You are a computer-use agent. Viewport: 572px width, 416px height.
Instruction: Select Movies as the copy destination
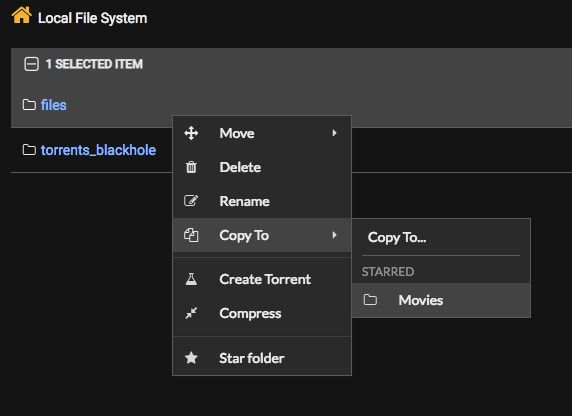tap(441, 300)
